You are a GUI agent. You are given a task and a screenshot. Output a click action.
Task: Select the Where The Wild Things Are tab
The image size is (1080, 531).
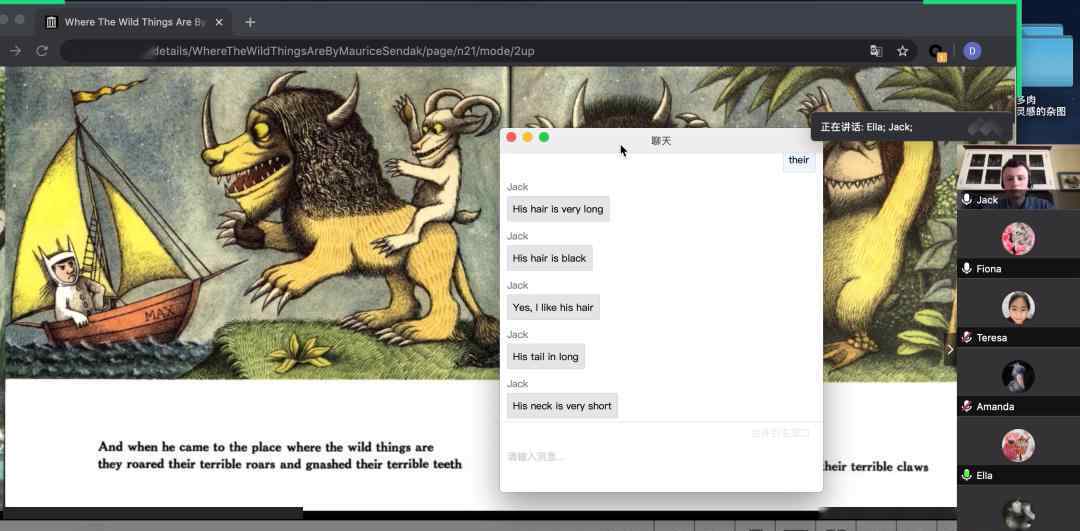(x=134, y=22)
